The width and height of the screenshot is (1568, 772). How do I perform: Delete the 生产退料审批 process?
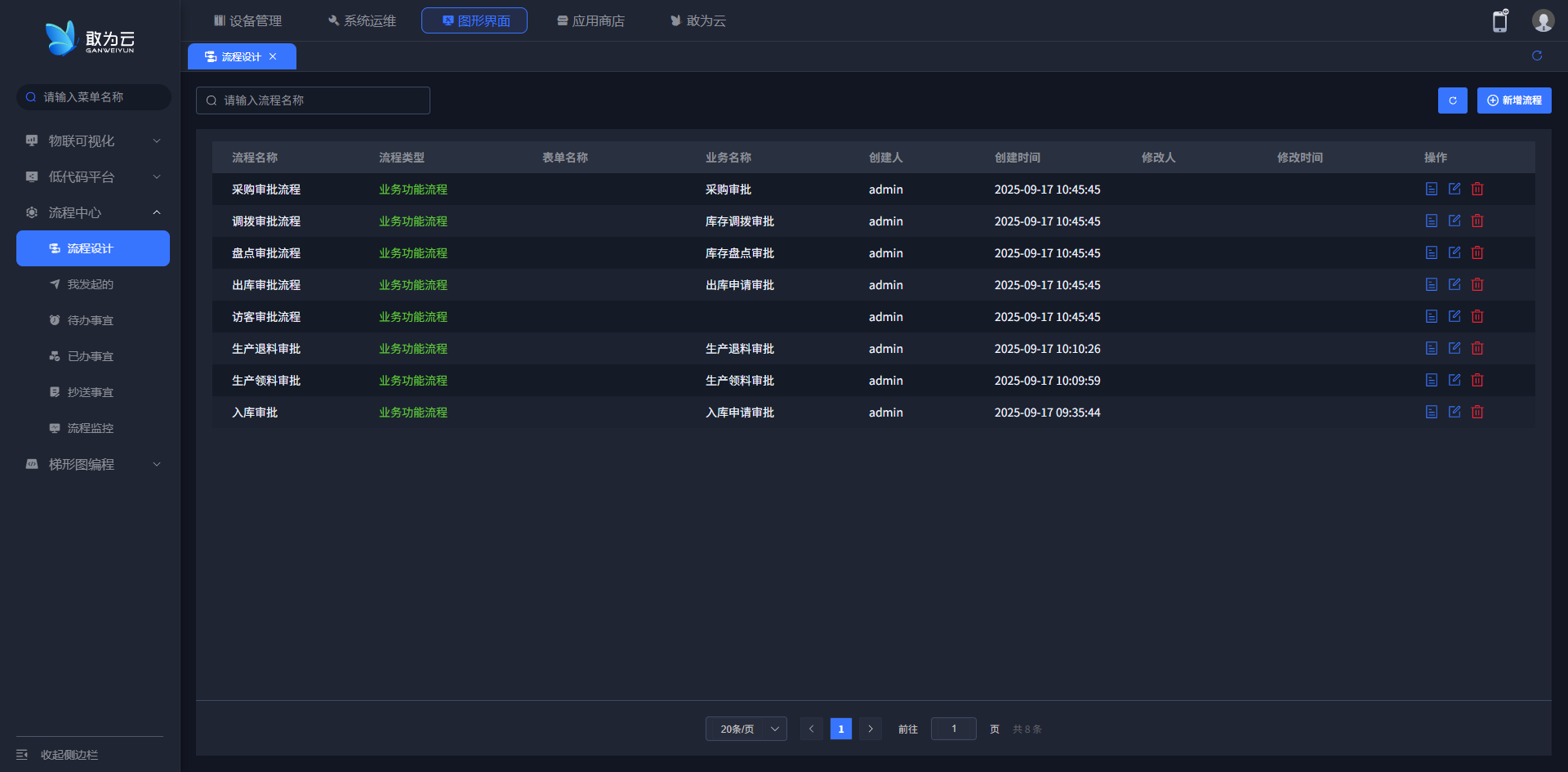1477,348
